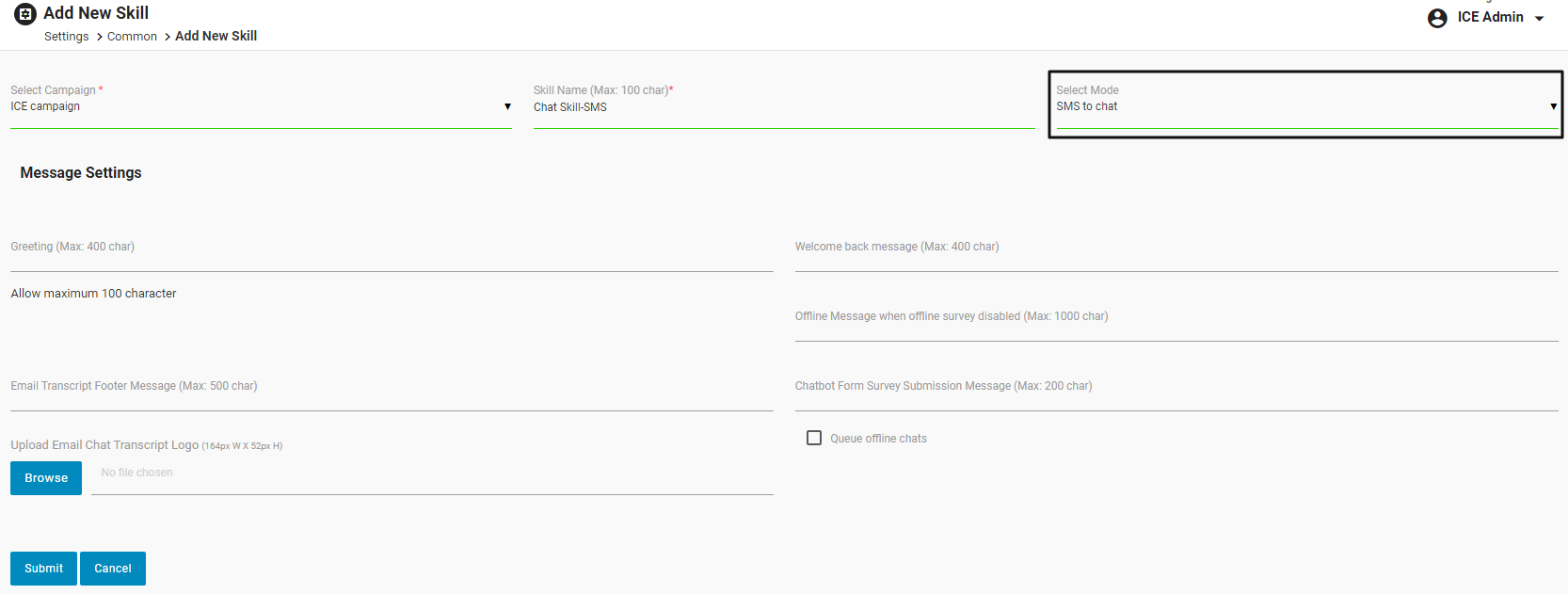
Task: Click the ICE Admin user avatar icon
Action: (1437, 18)
